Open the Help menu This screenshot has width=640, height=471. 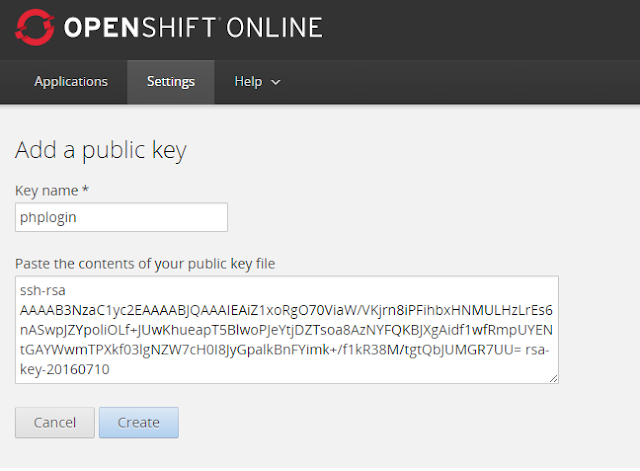[247, 82]
